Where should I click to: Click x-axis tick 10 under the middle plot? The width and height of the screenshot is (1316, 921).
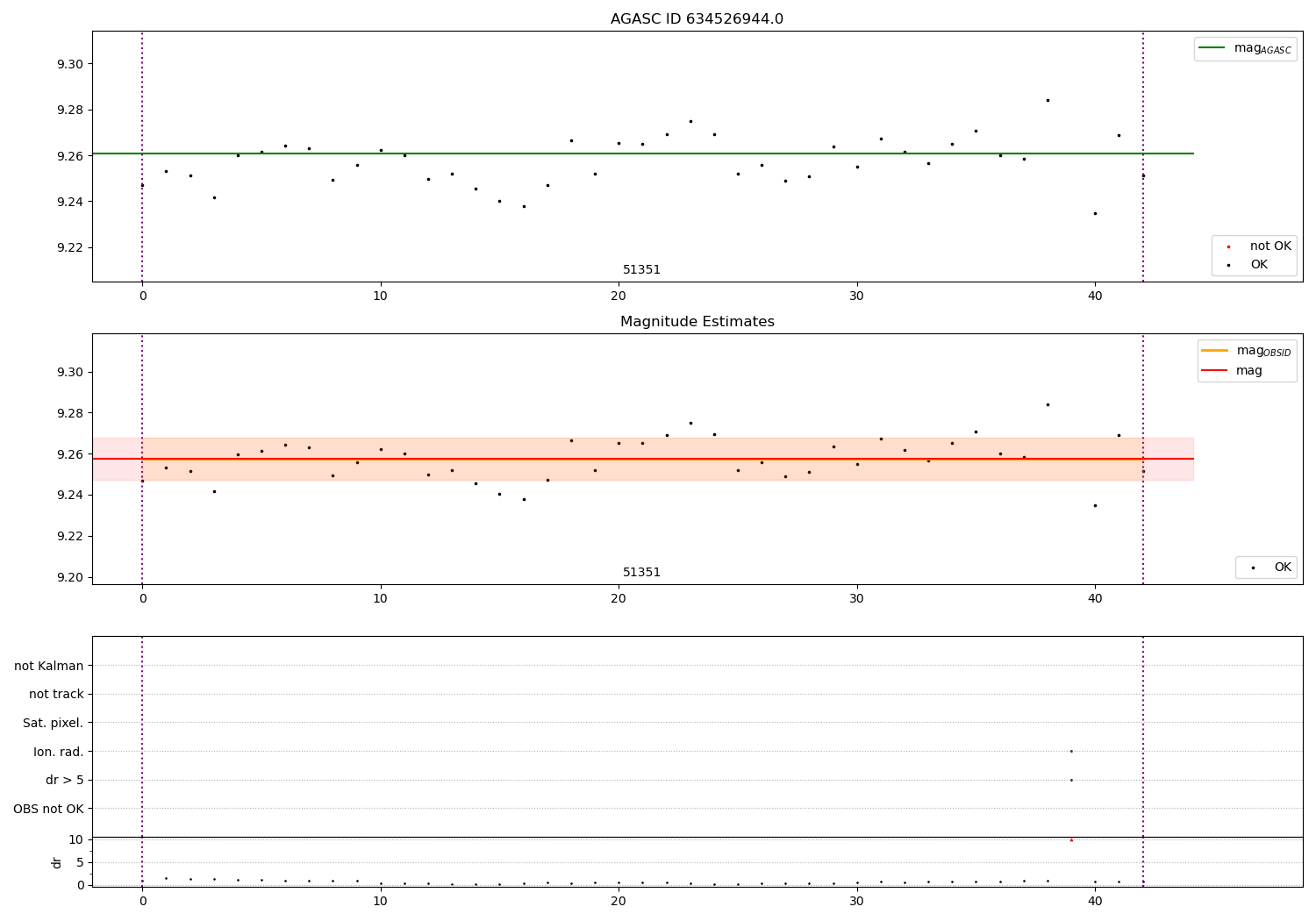[380, 599]
